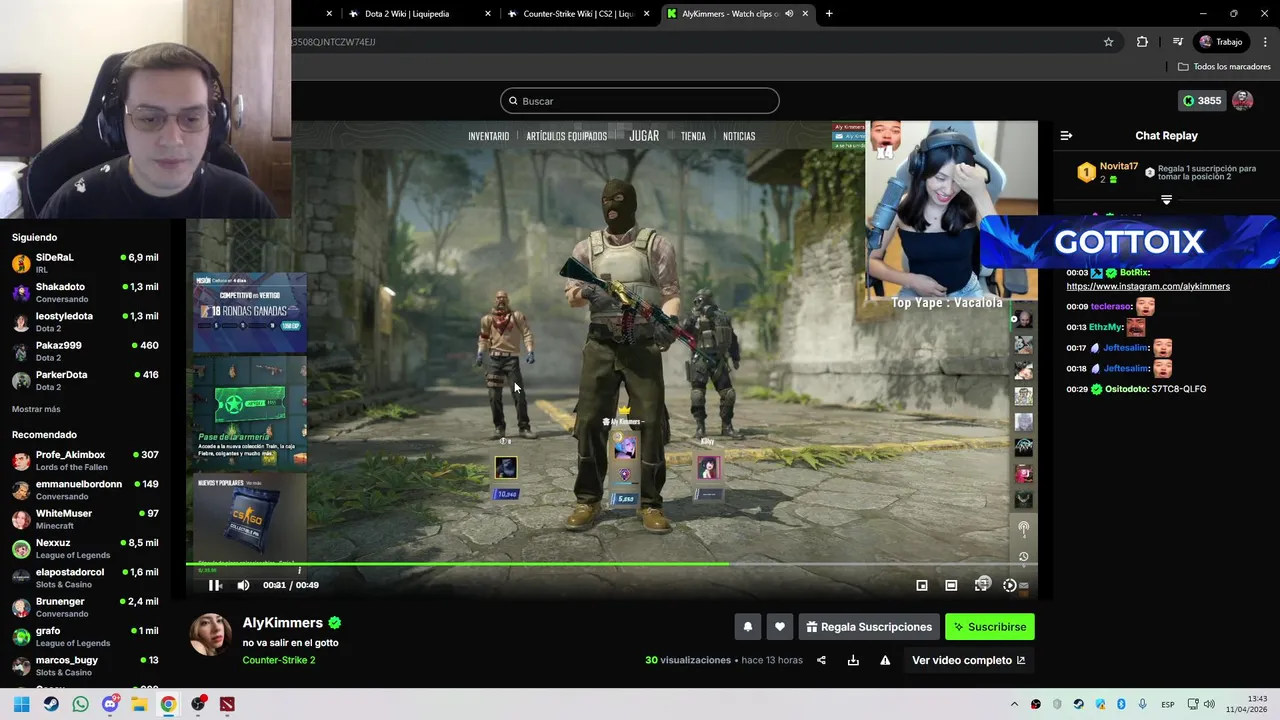
Task: Mute the clip volume speaker icon
Action: click(243, 585)
